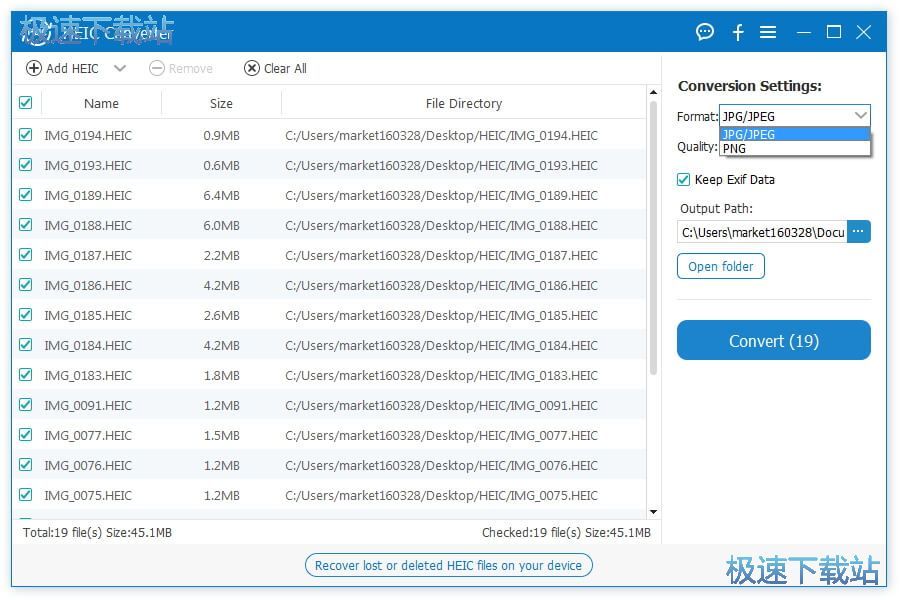The width and height of the screenshot is (900, 600).
Task: Click the Clear All icon
Action: (252, 68)
